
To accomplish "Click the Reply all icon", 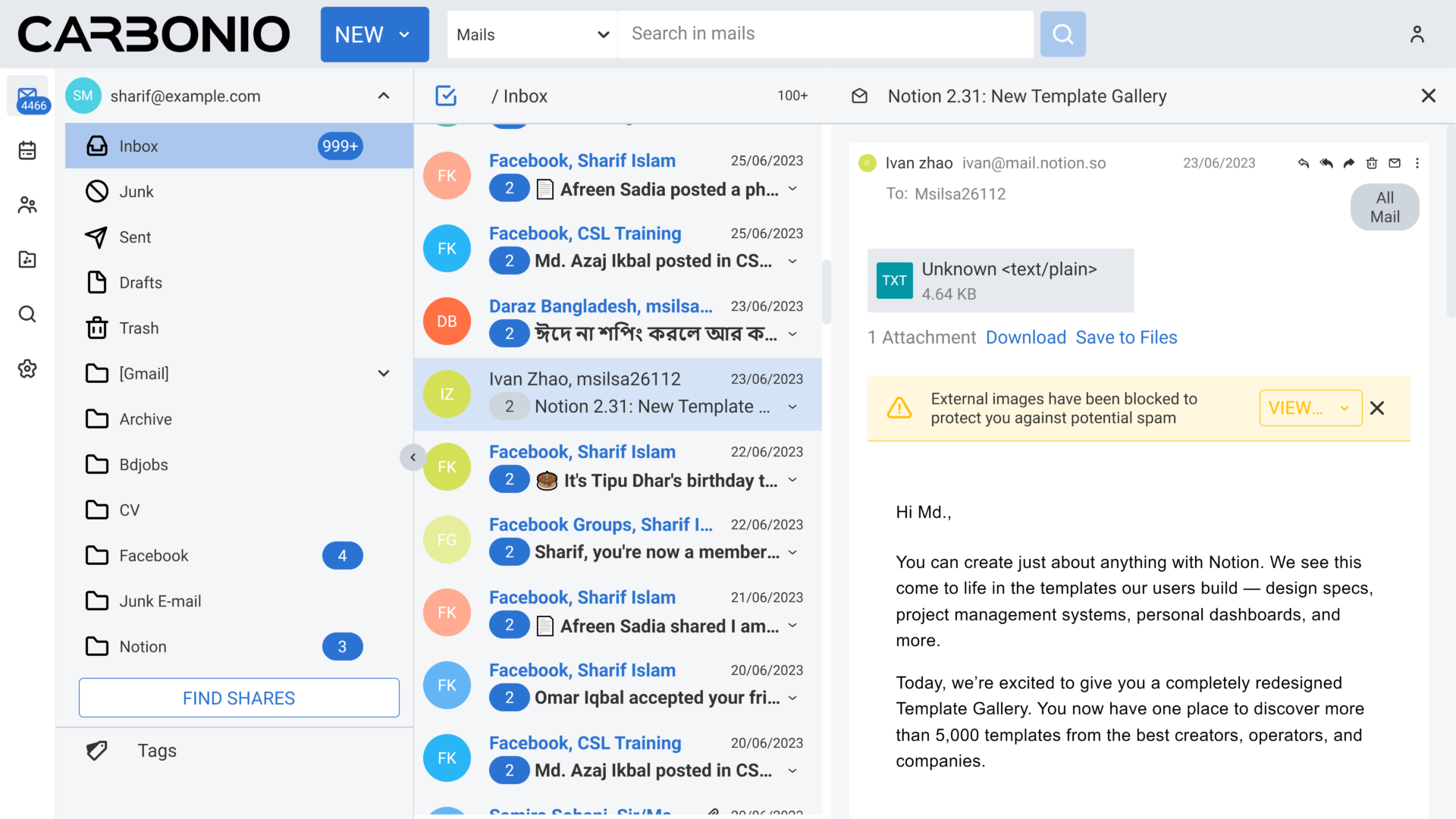I will tap(1326, 163).
